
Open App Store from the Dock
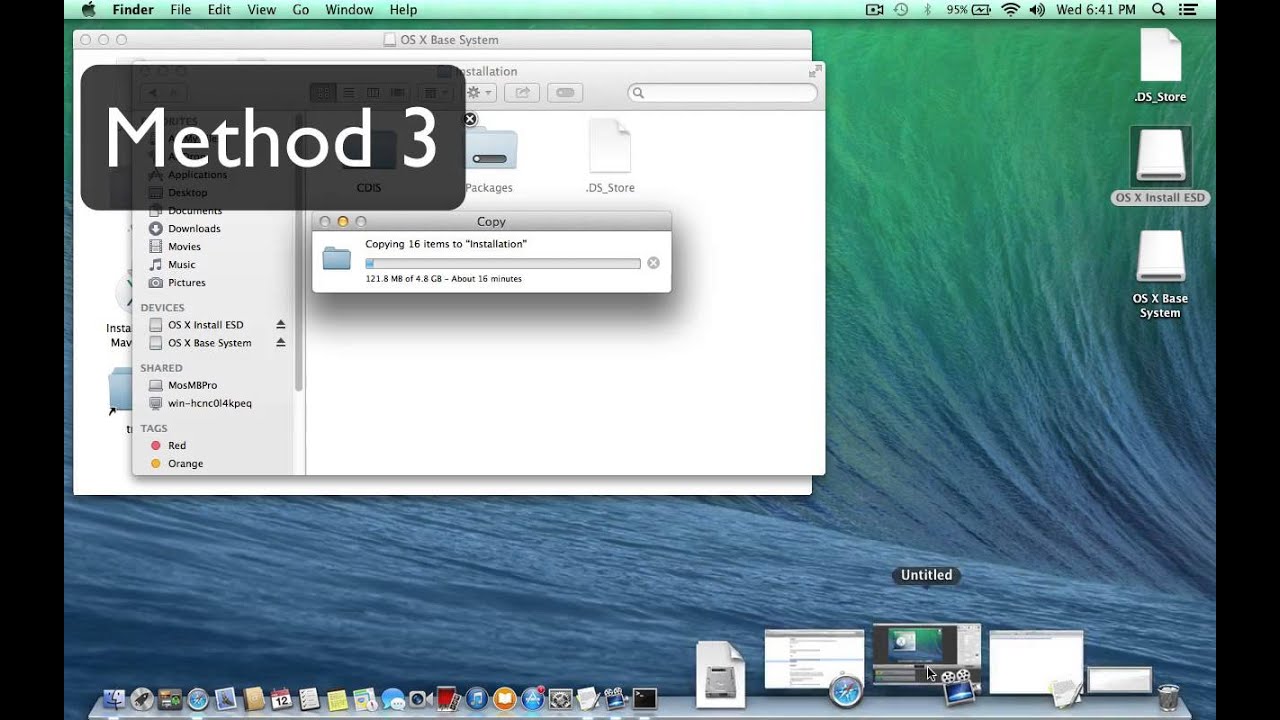pos(532,699)
